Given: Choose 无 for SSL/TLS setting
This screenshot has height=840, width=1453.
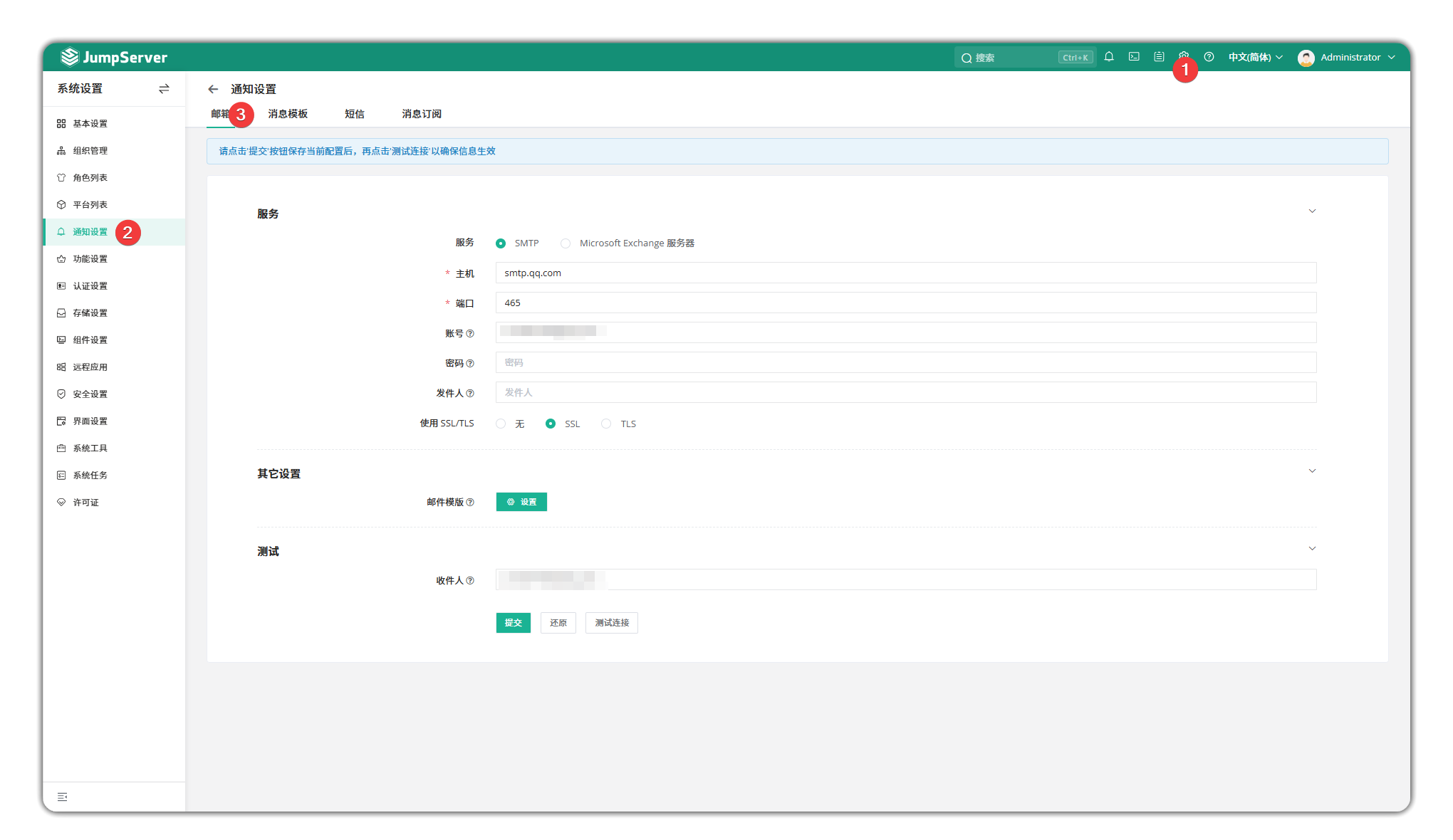Looking at the screenshot, I should coord(501,424).
